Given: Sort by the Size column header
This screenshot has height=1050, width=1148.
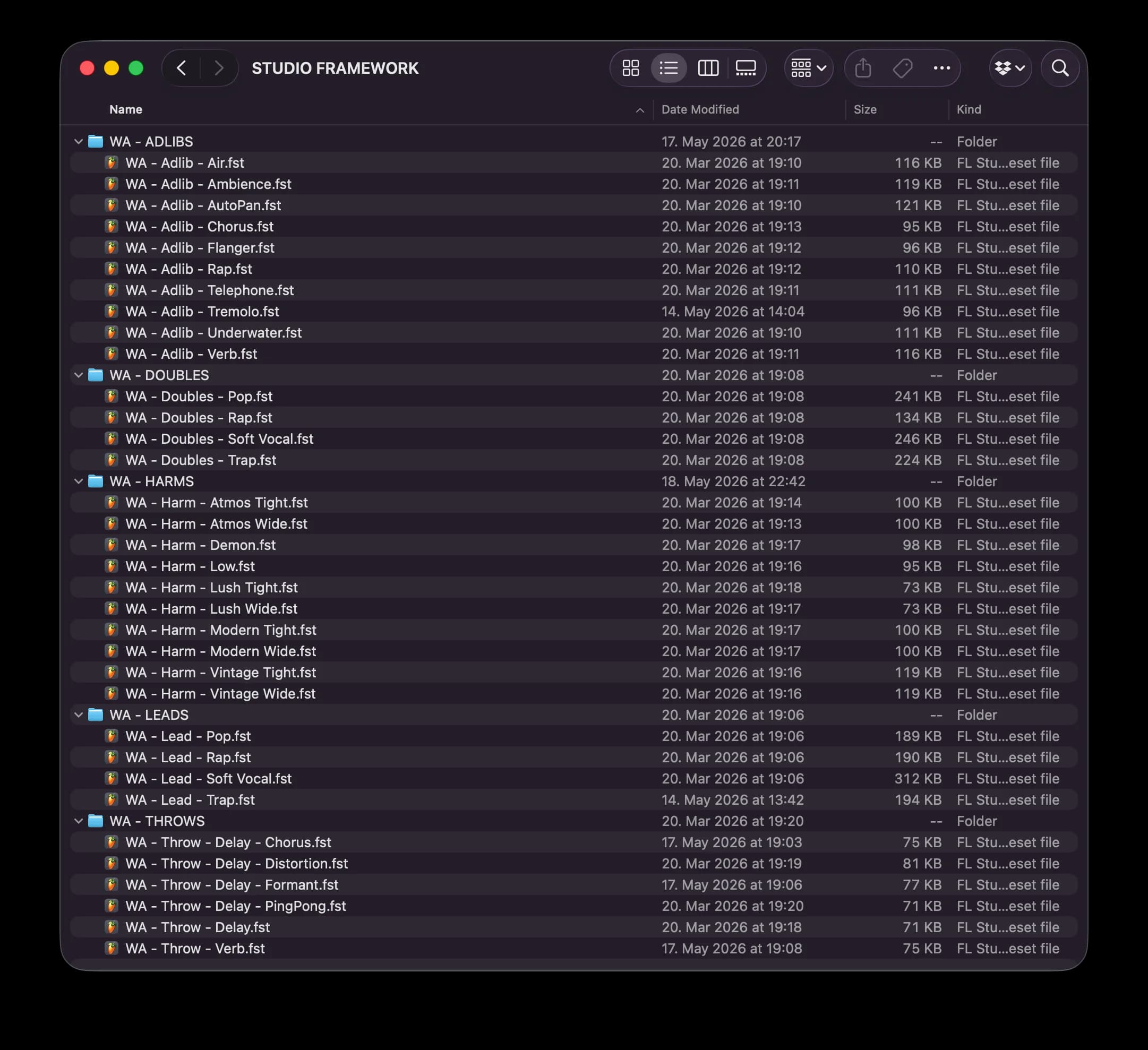Looking at the screenshot, I should (864, 109).
